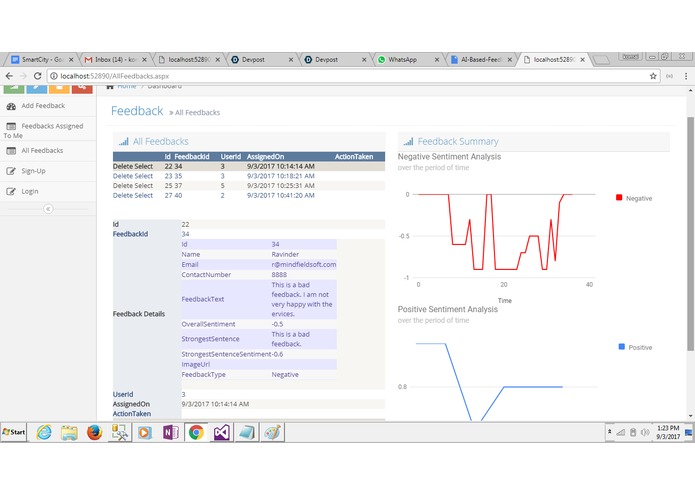Click the site info icon in address bar
The width and height of the screenshot is (695, 494).
tap(54, 76)
